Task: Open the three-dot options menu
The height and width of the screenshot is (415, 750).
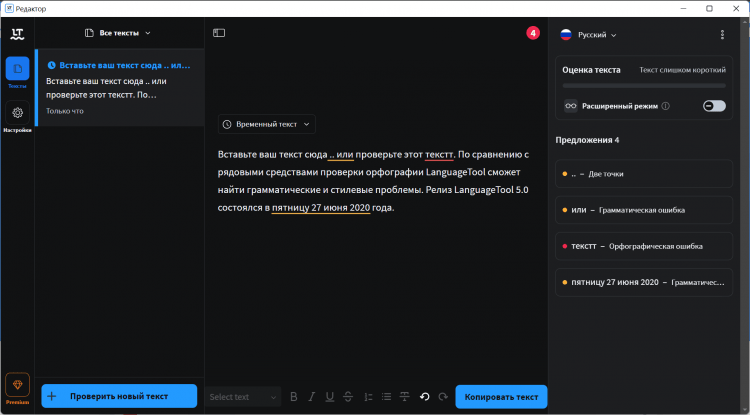Action: (722, 35)
